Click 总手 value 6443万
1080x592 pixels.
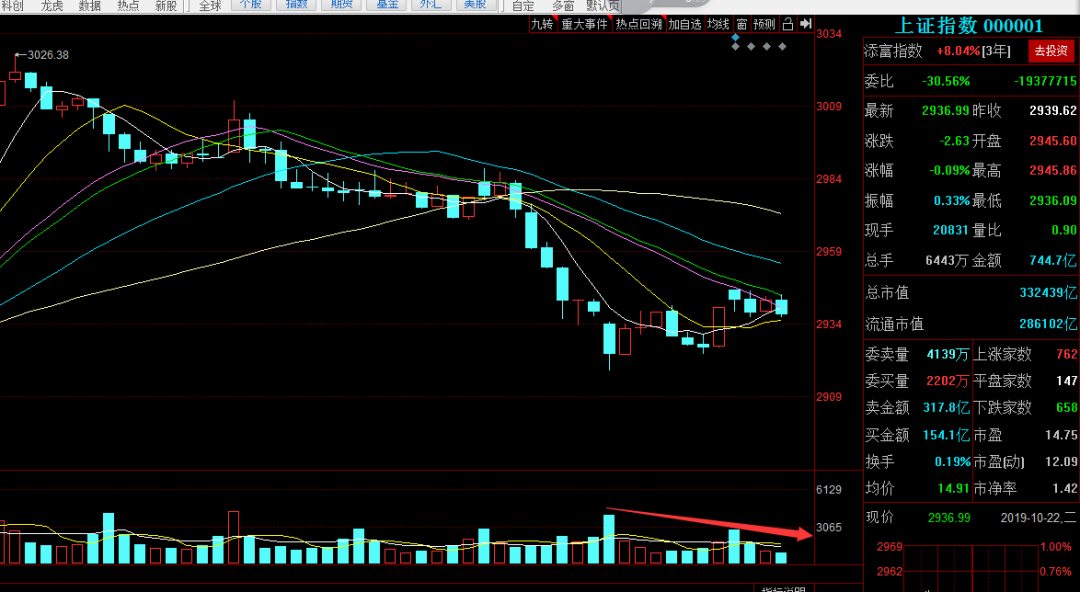948,261
